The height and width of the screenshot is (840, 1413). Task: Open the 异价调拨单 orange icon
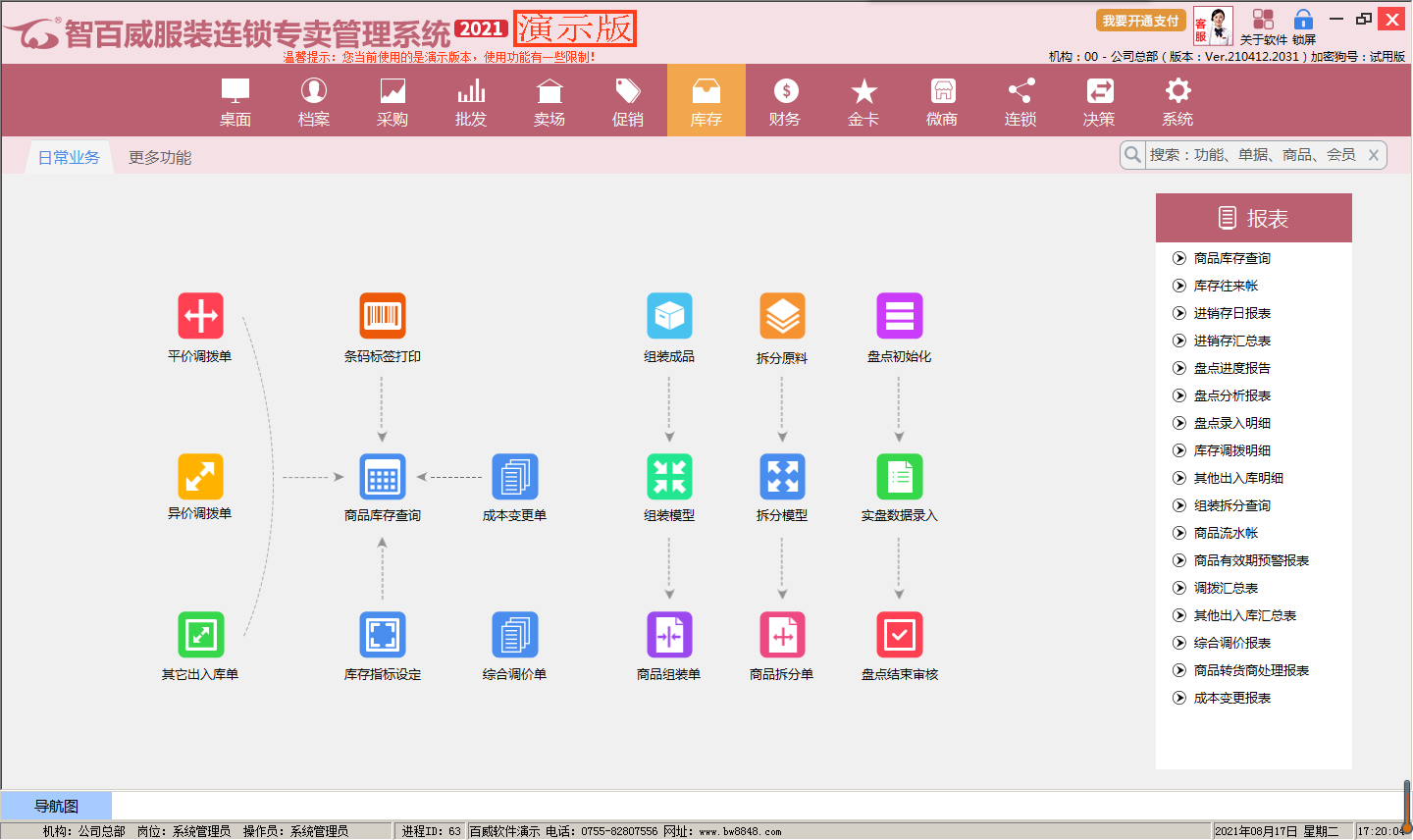(200, 477)
